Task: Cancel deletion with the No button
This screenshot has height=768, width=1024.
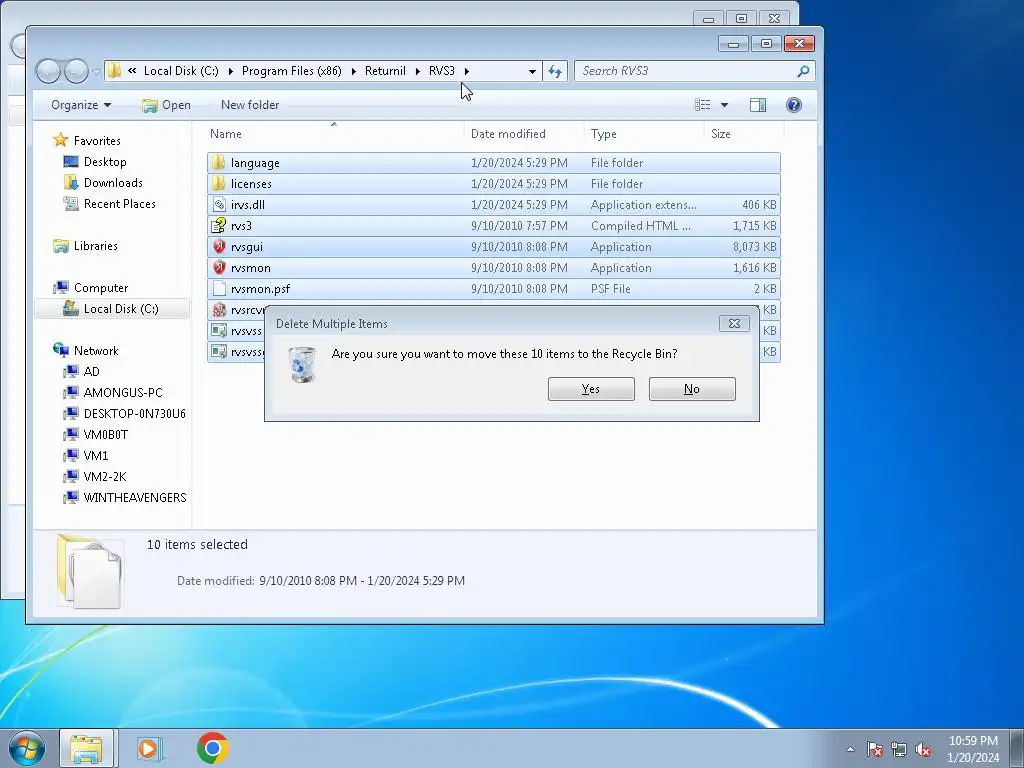Action: (692, 389)
